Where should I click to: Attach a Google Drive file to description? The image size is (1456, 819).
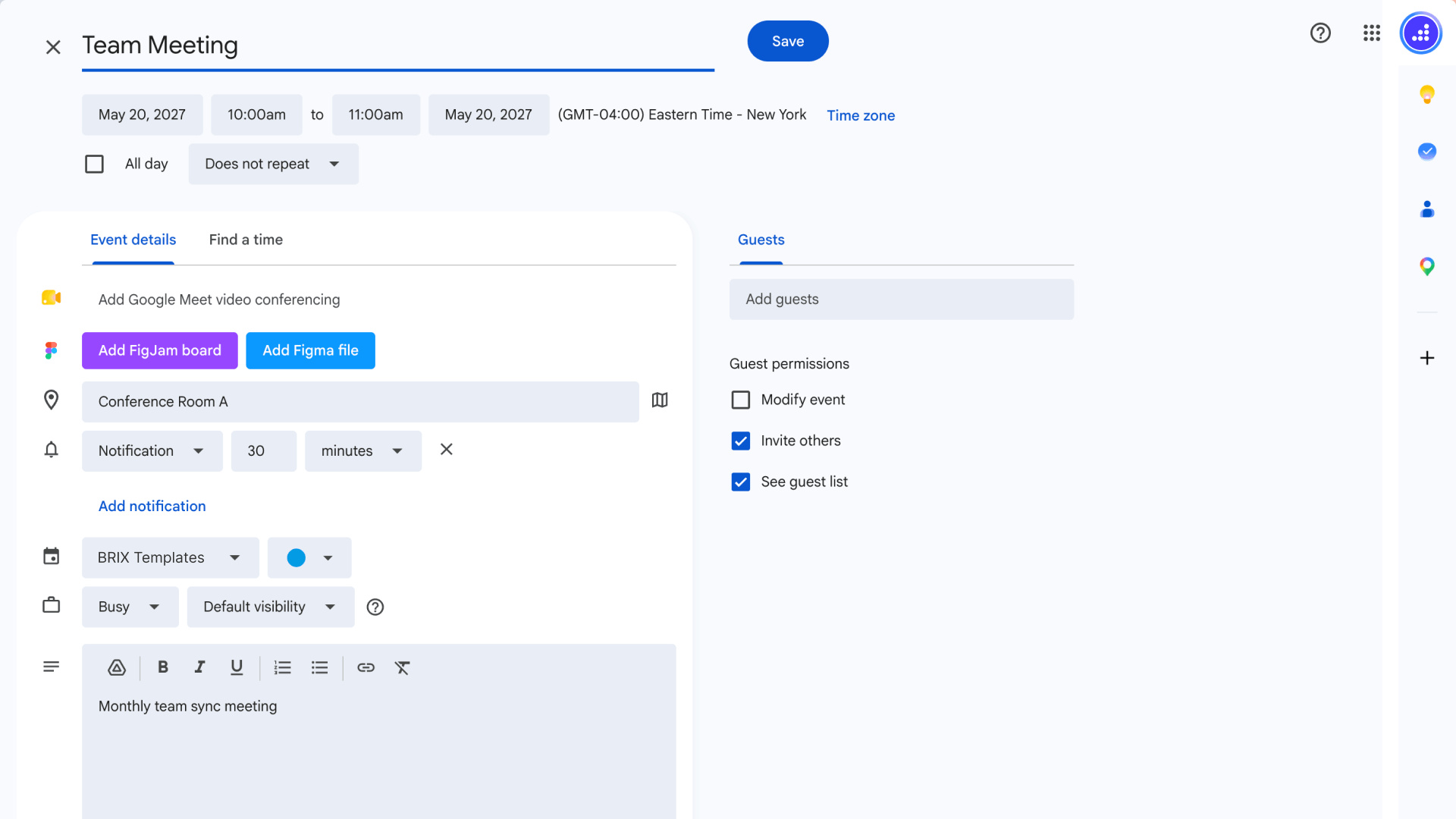pos(117,667)
